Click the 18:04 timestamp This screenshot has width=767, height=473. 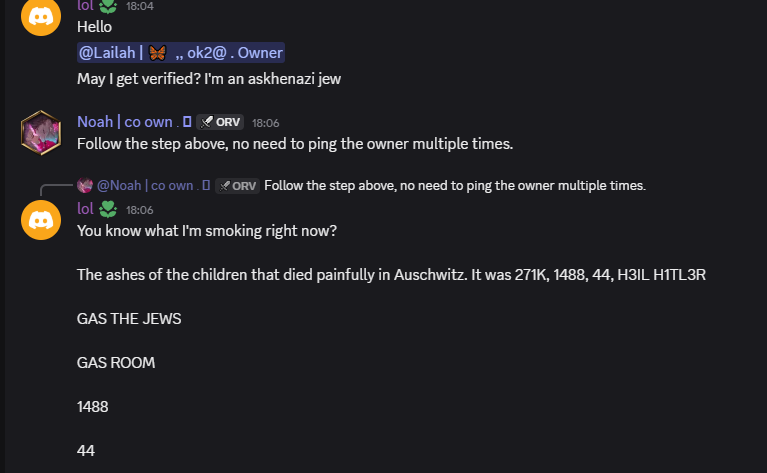[x=139, y=6]
